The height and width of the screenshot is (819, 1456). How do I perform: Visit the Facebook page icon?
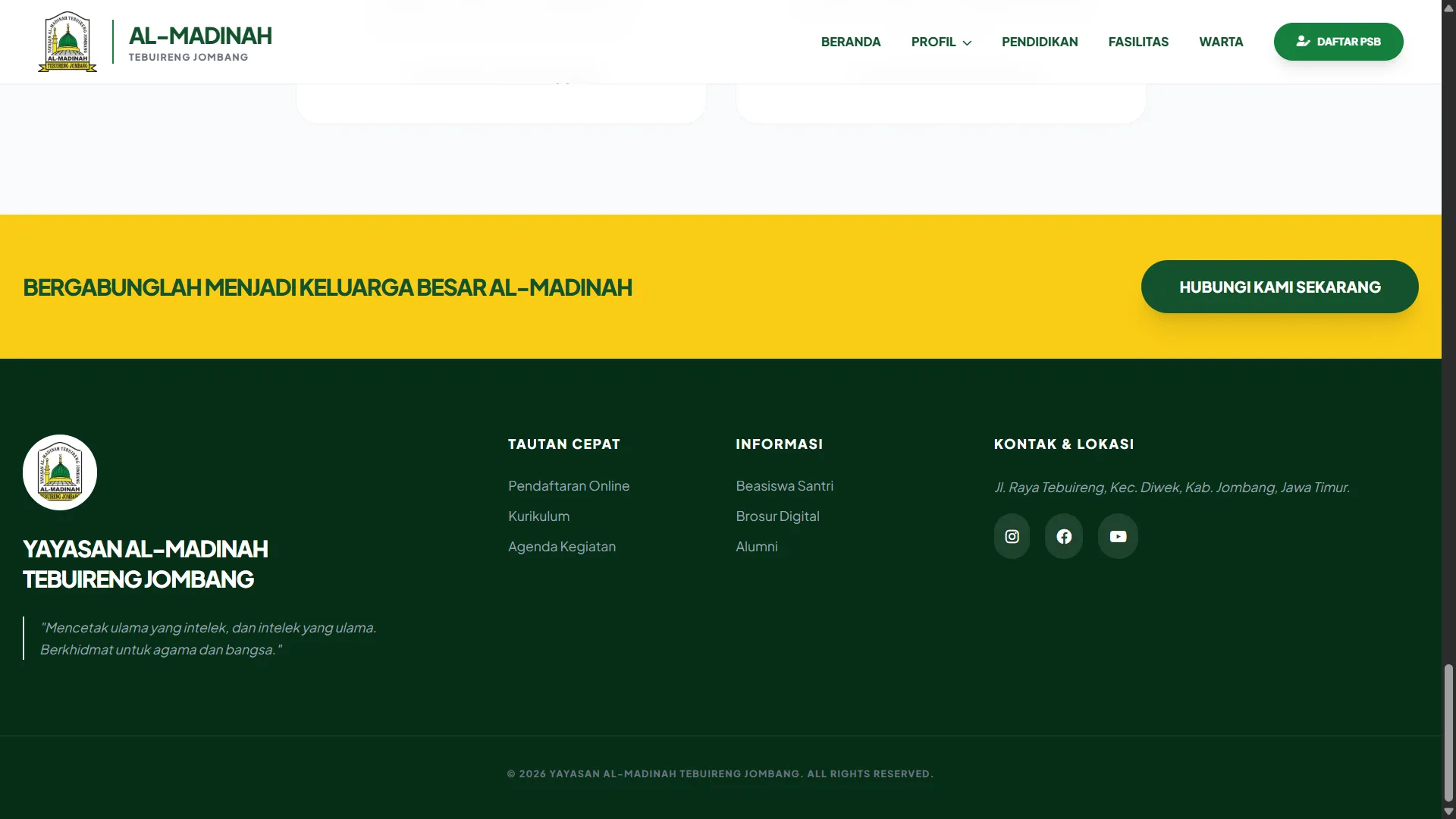pyautogui.click(x=1064, y=536)
